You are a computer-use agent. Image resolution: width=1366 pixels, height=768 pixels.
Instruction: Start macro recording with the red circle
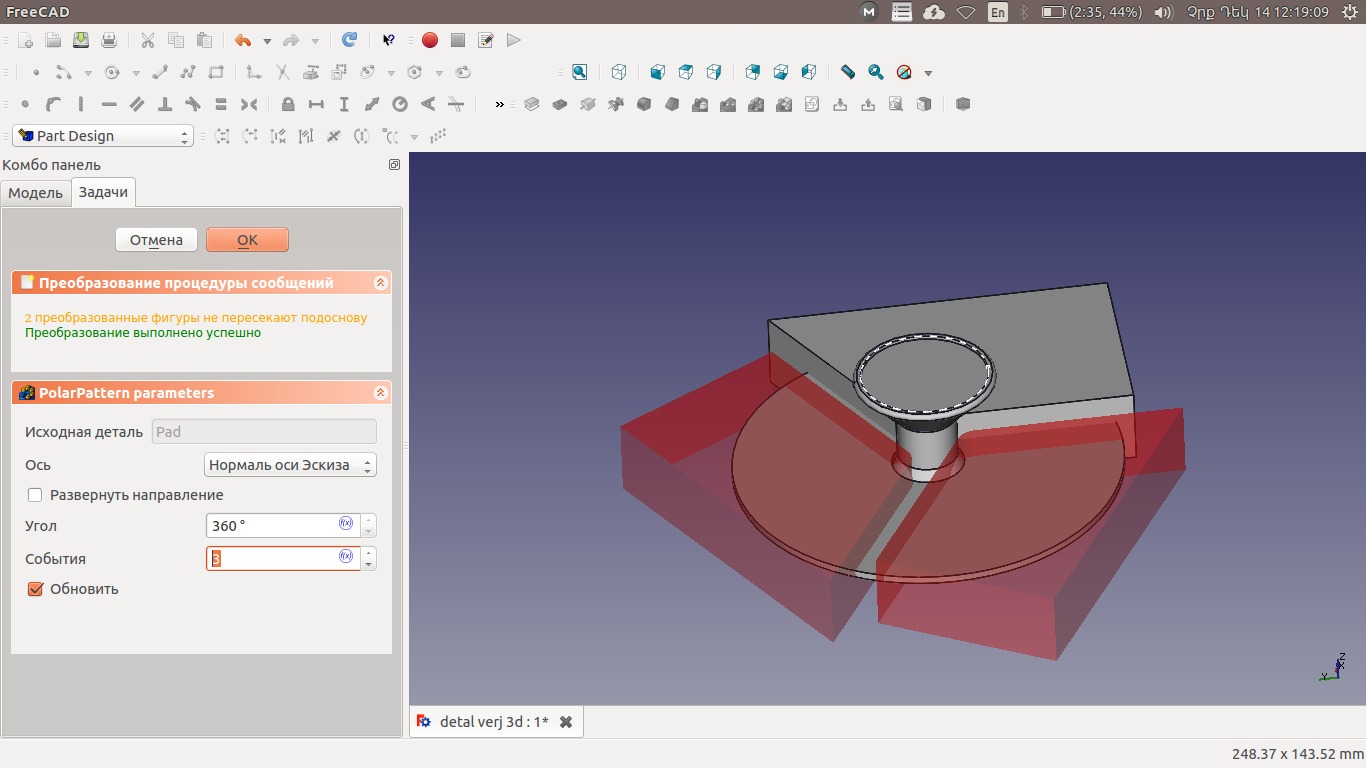click(x=430, y=40)
